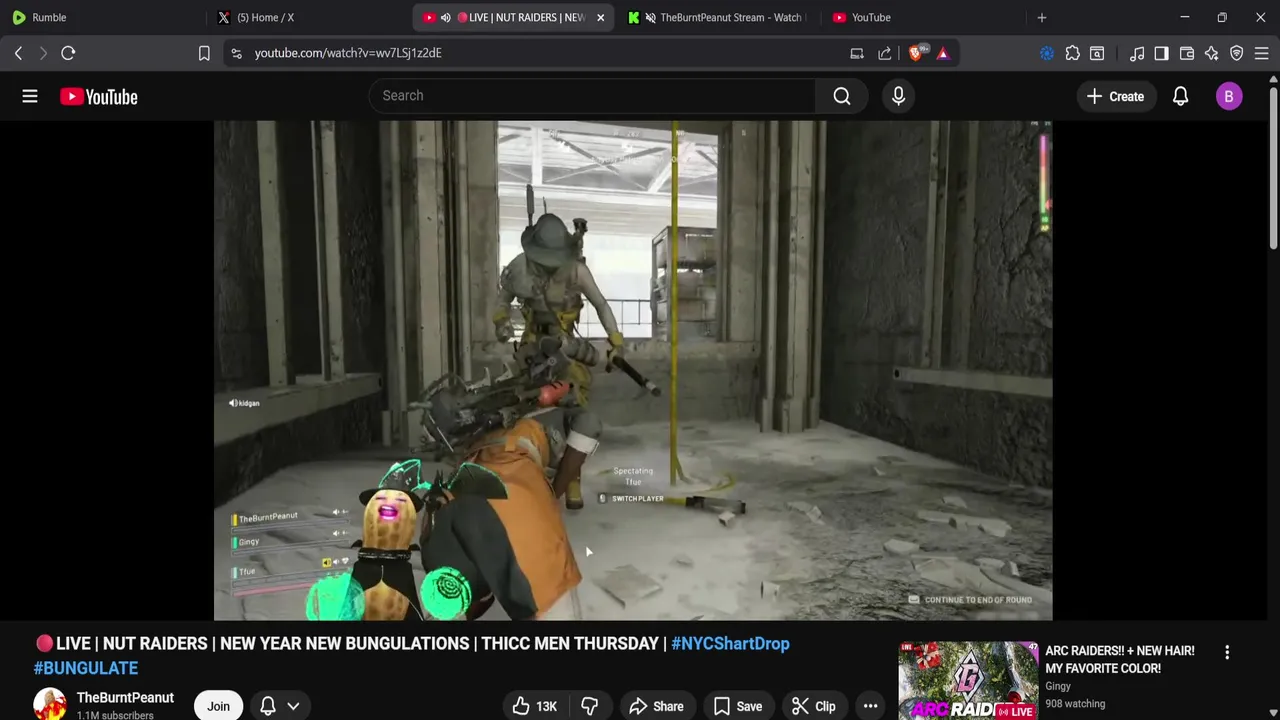Close the current LIVE NUT RAIDERS tab
This screenshot has width=1280, height=720.
pos(601,17)
